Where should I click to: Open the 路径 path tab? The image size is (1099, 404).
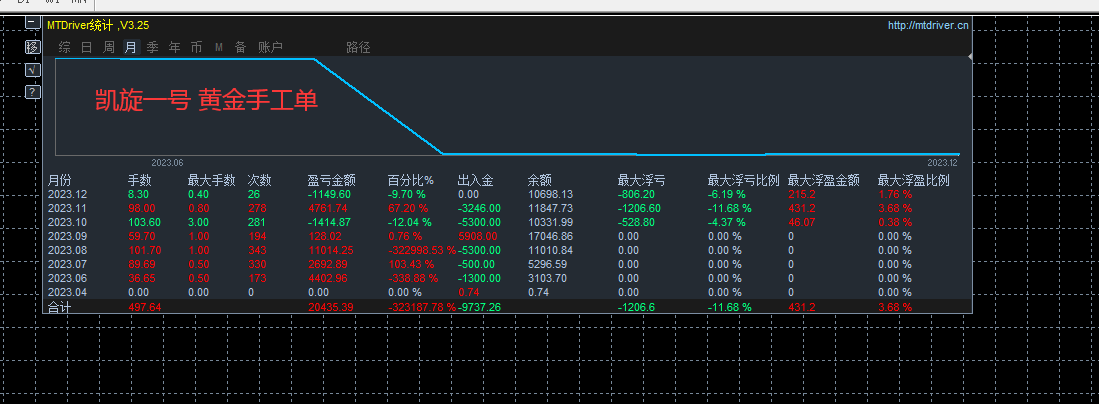[358, 48]
